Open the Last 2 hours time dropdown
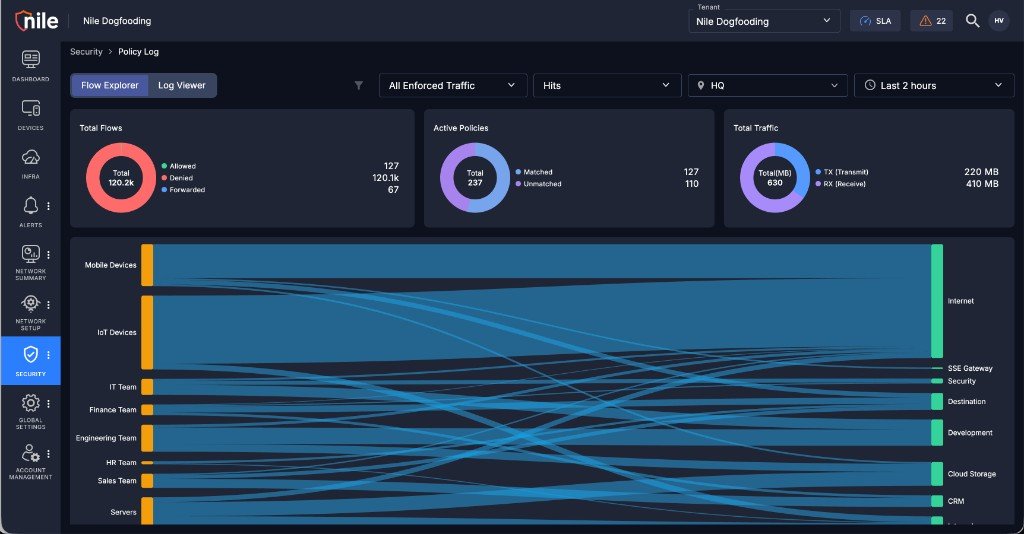Viewport: 1024px width, 534px height. [934, 86]
